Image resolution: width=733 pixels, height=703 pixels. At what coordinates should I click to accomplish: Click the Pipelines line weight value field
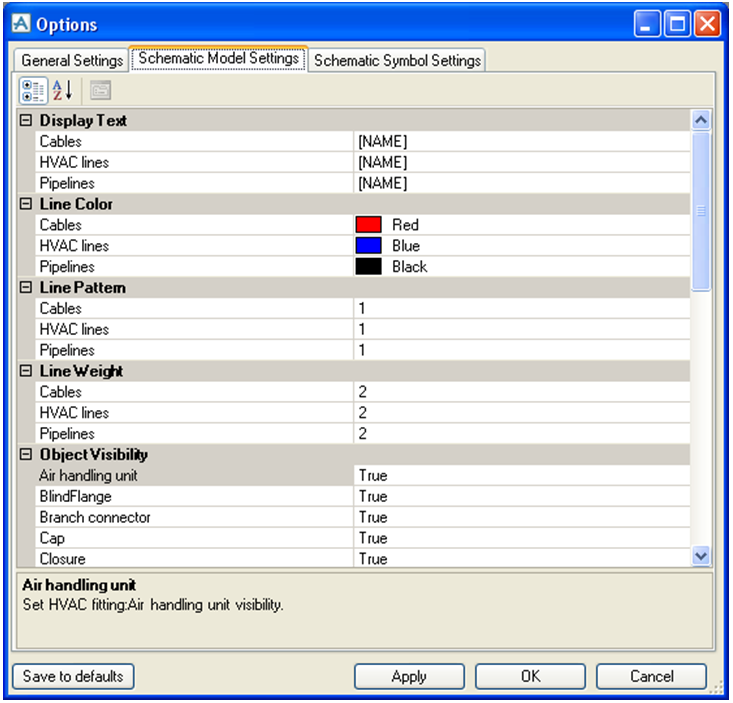coord(520,434)
